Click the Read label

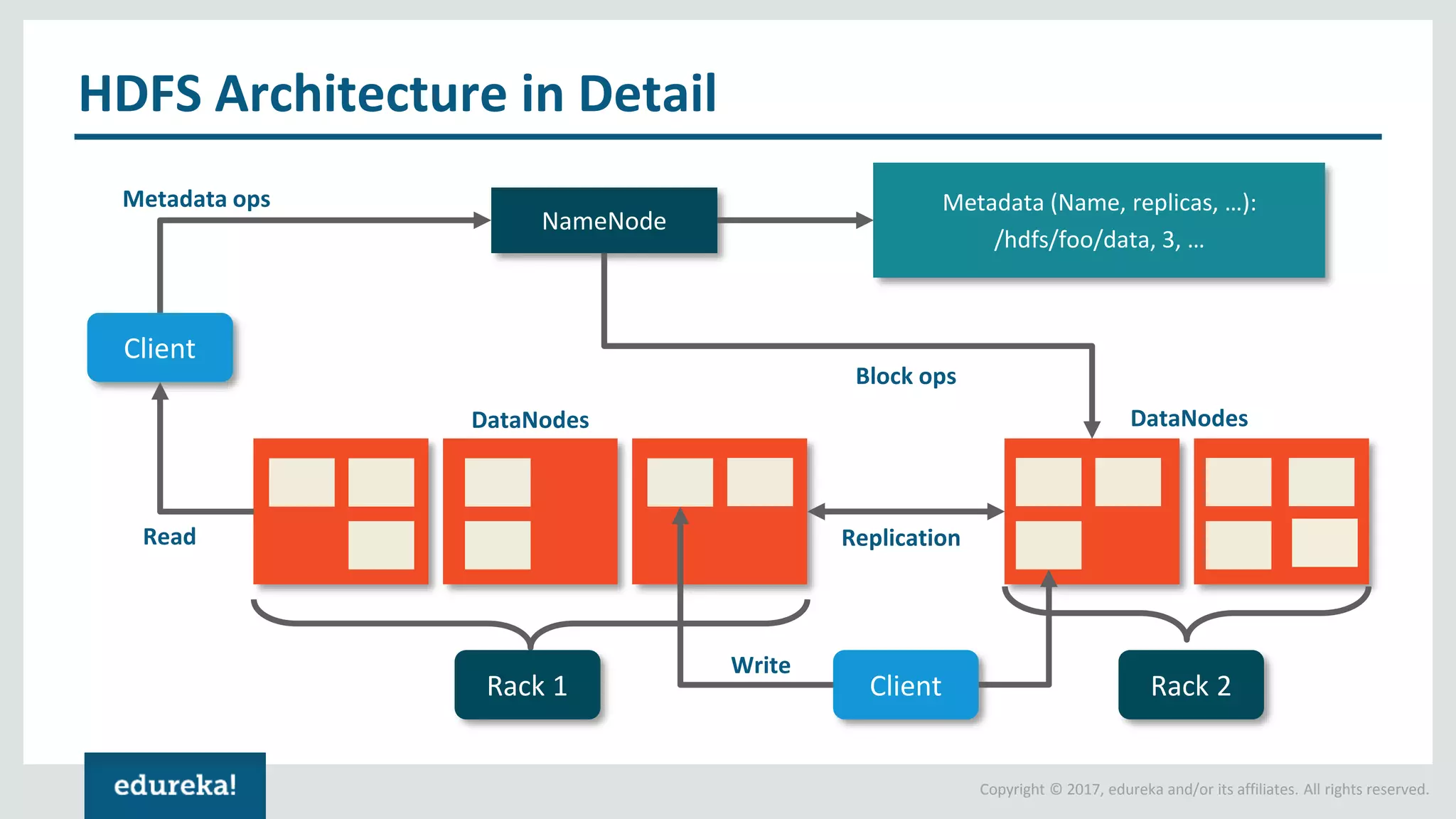pos(169,536)
